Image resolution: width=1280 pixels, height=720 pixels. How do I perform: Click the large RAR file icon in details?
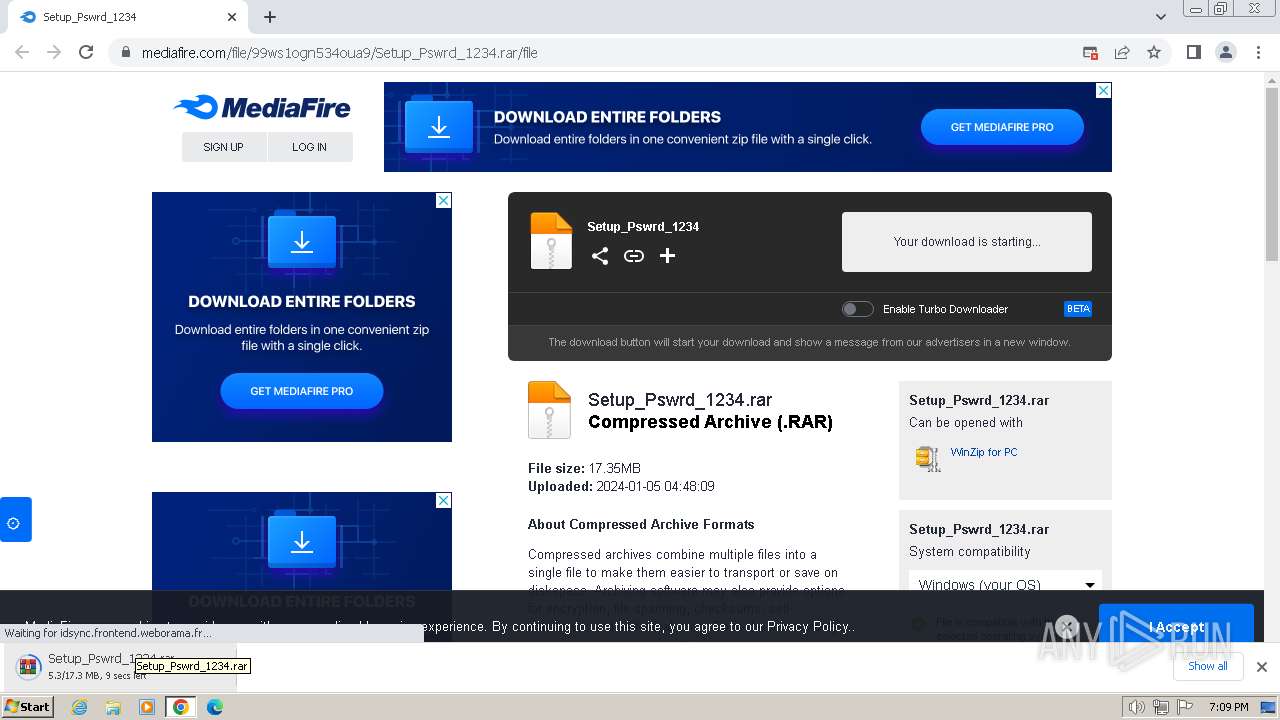pos(549,410)
